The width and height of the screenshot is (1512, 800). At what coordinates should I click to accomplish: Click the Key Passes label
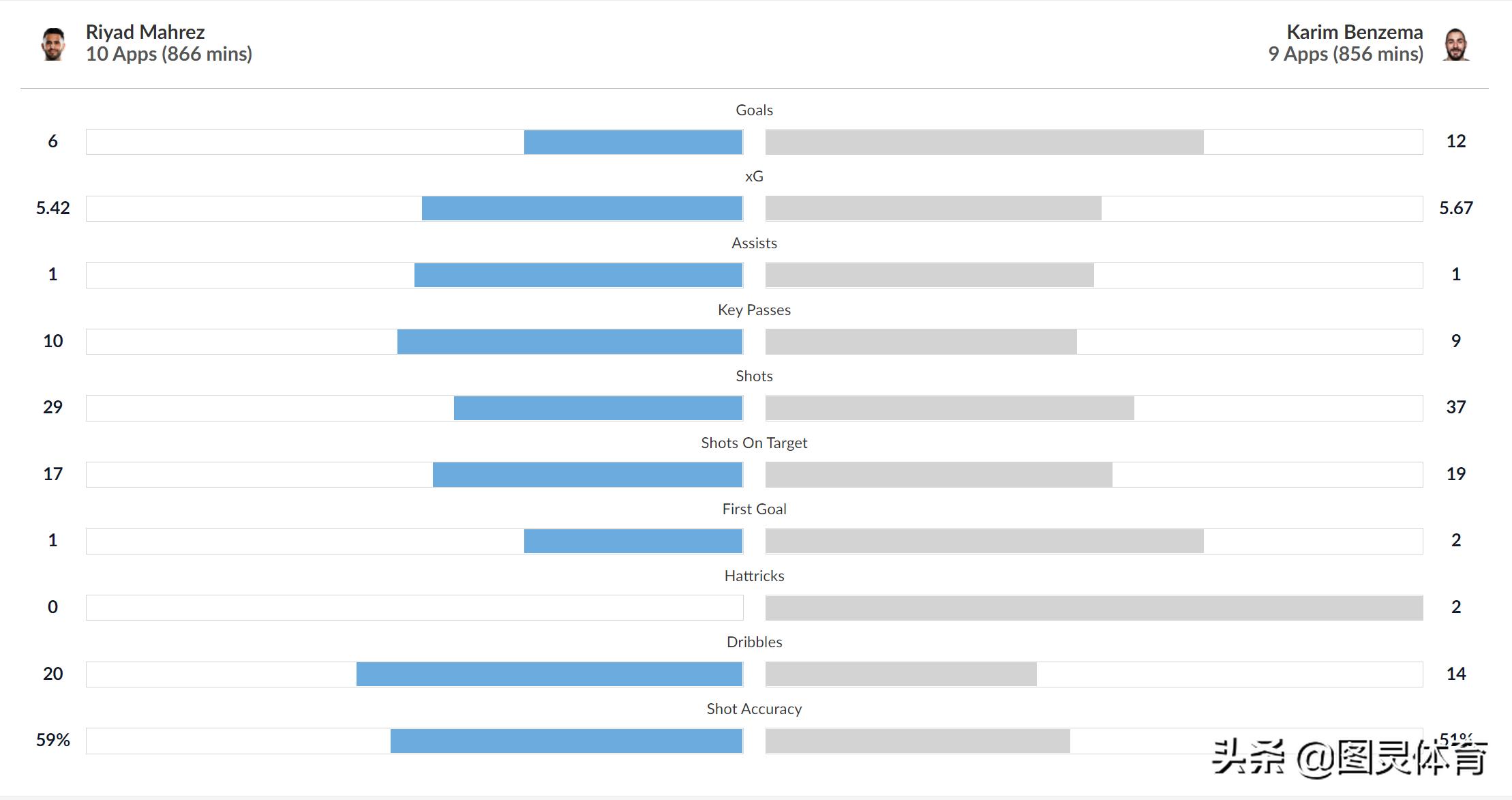click(754, 310)
